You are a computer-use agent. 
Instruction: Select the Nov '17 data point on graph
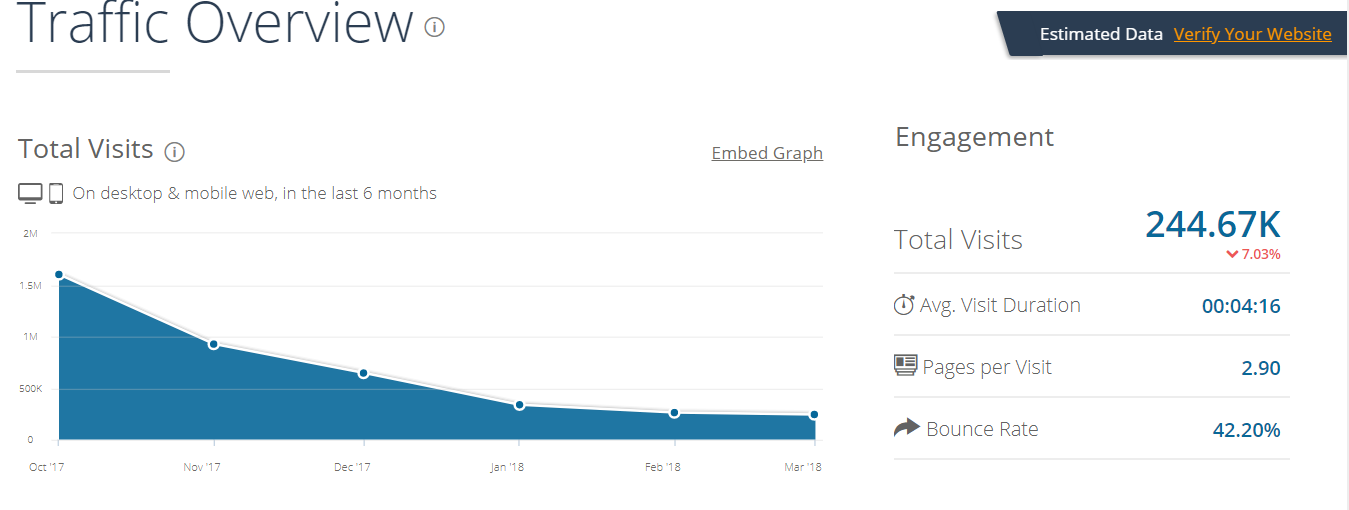[x=213, y=344]
